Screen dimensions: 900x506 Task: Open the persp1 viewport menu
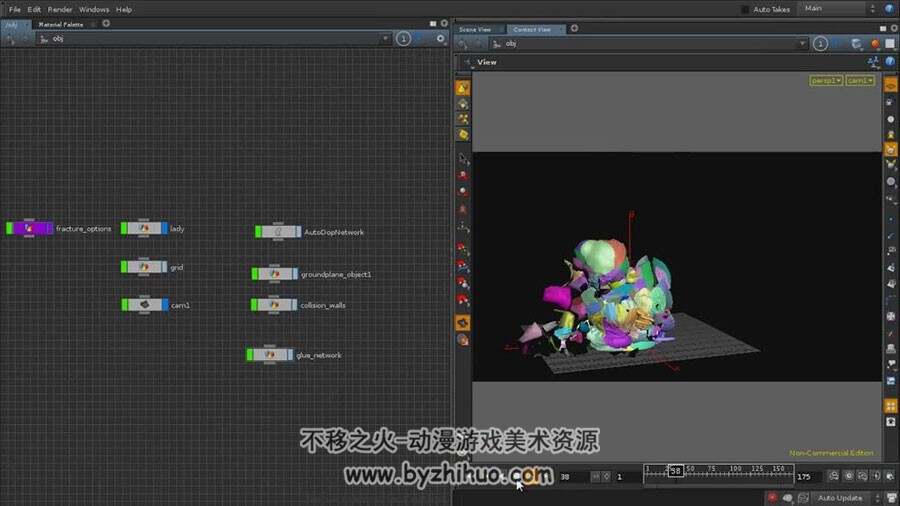pos(826,81)
